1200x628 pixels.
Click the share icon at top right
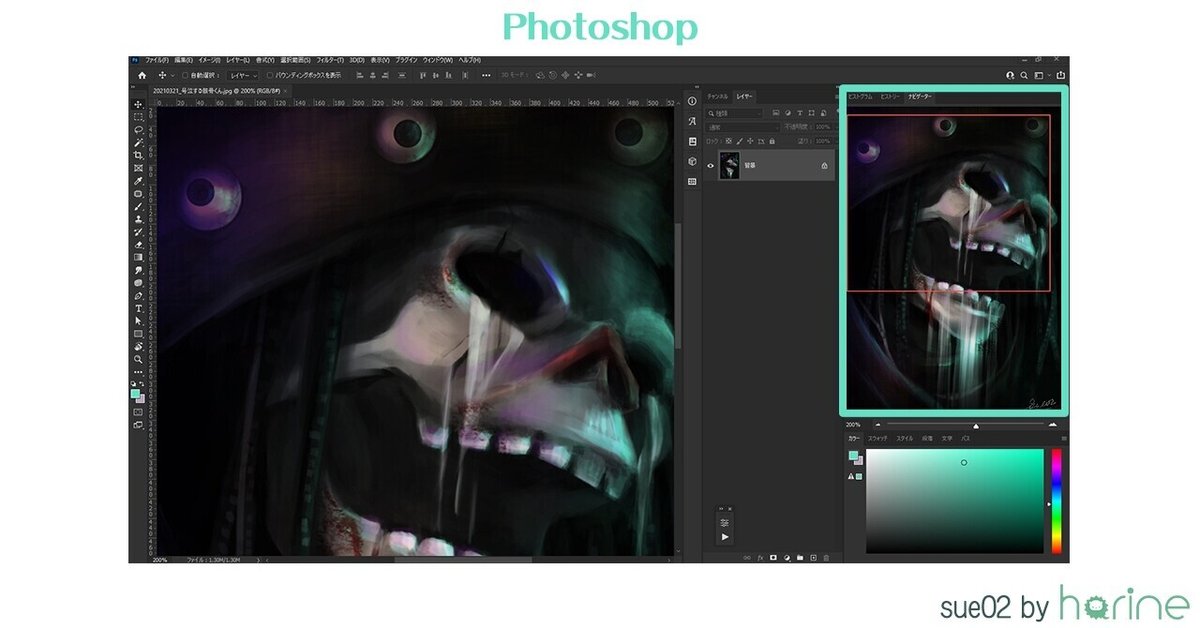tap(1061, 75)
